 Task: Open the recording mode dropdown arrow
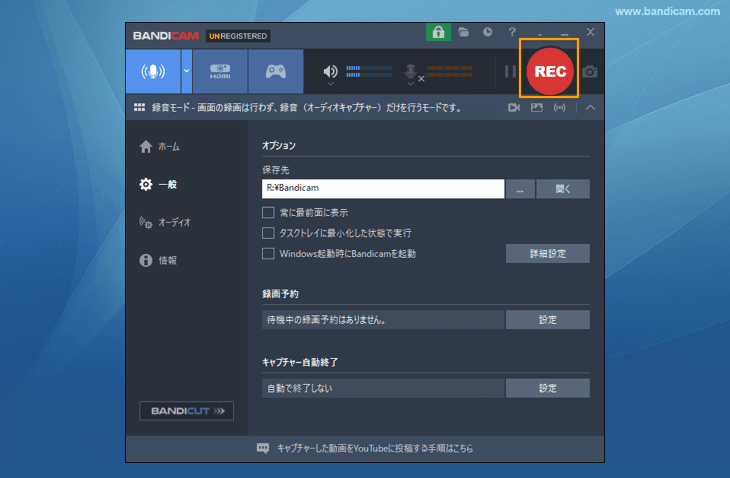(x=187, y=71)
